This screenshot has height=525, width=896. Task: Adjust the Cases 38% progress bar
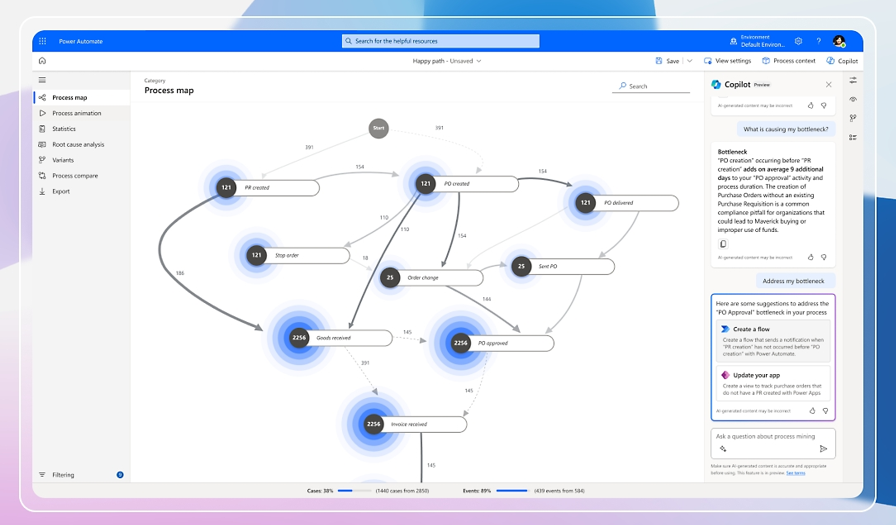354,490
